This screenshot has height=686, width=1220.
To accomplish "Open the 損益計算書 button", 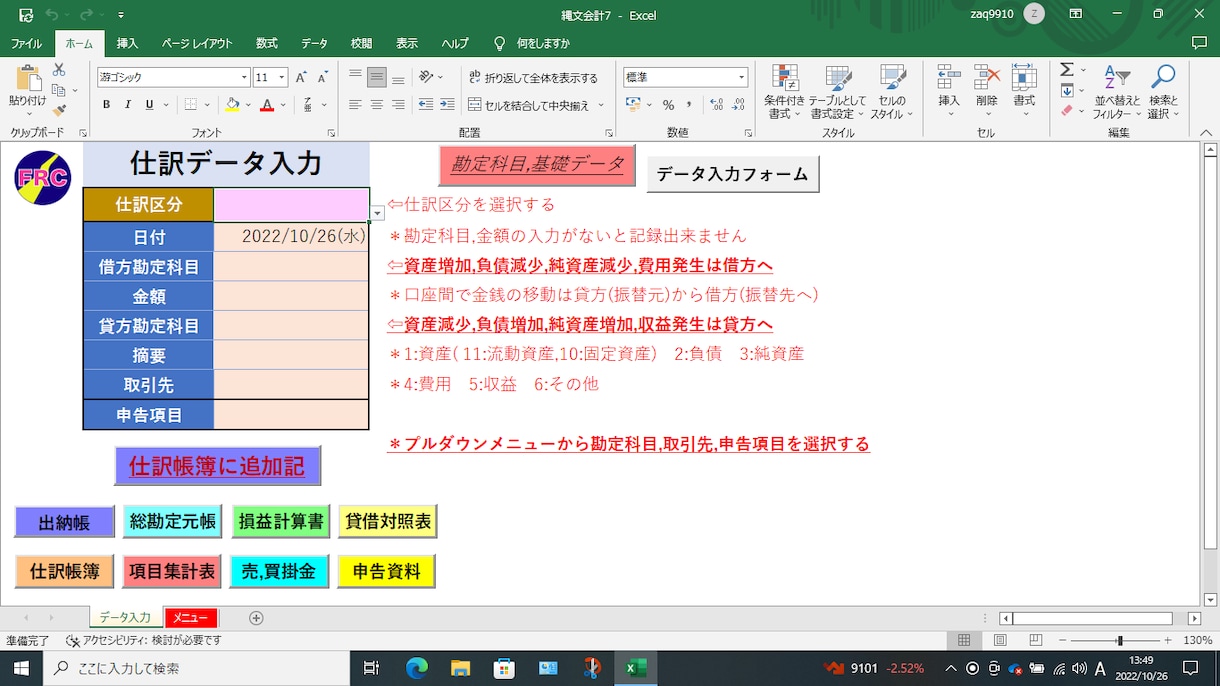I will point(279,522).
